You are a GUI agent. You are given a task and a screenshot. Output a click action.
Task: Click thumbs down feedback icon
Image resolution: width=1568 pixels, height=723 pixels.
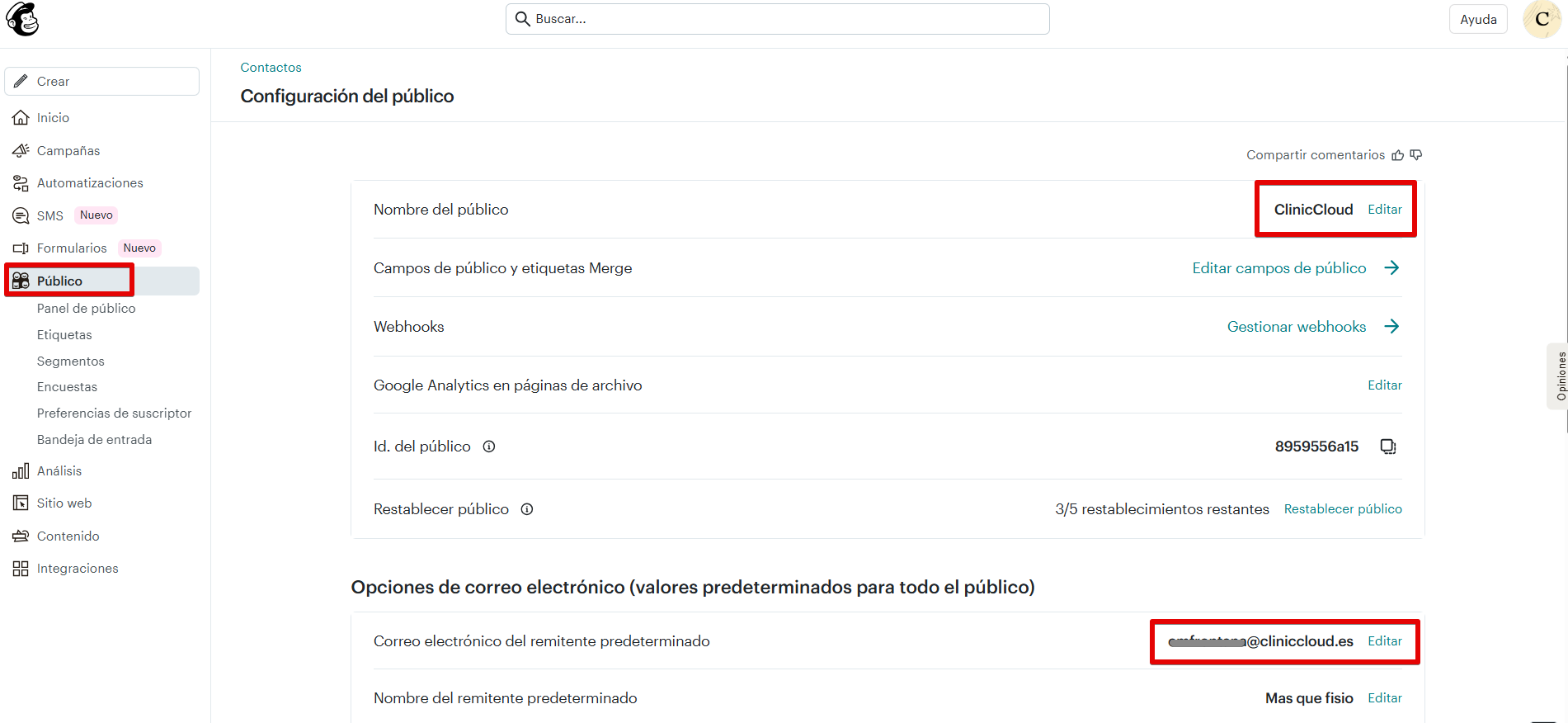1416,155
